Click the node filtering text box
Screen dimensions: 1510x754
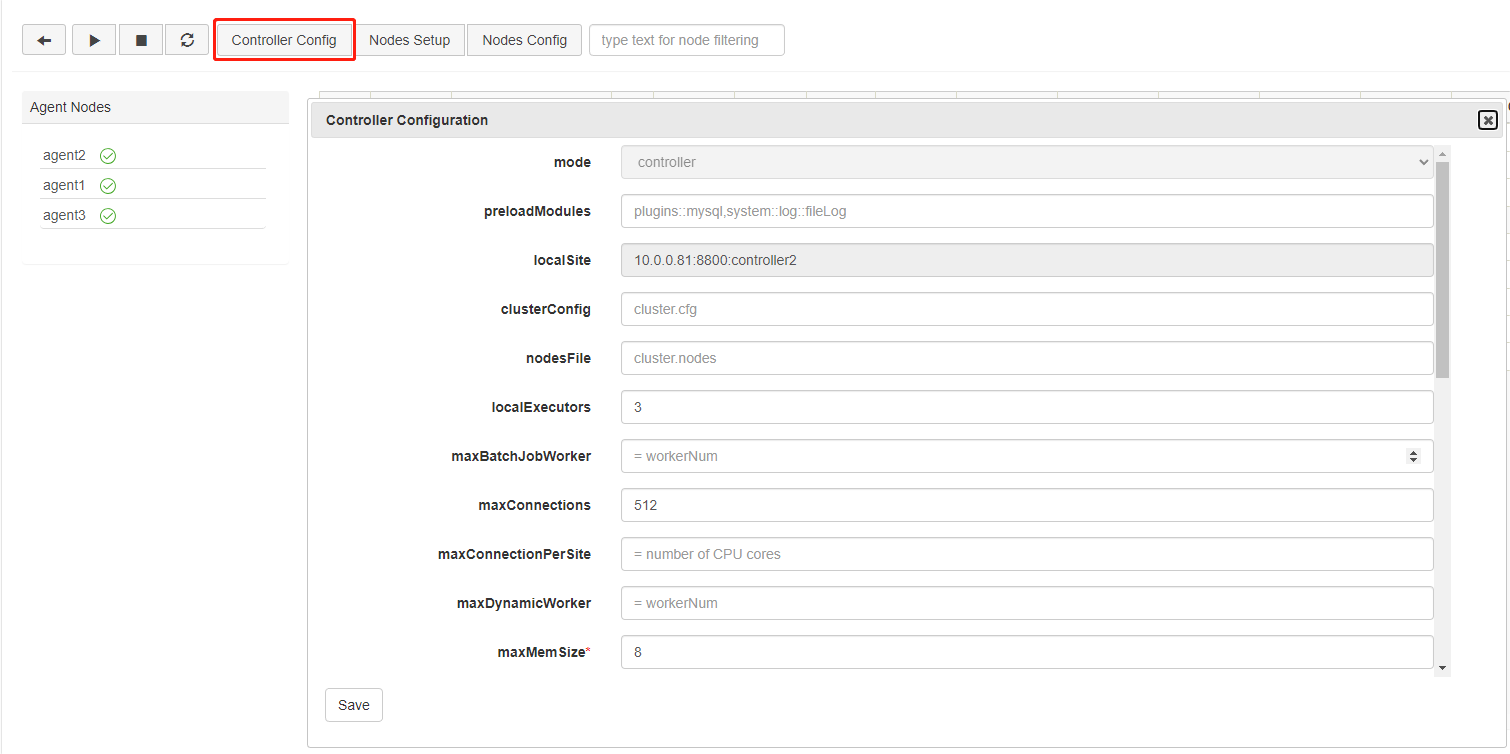pyautogui.click(x=686, y=40)
